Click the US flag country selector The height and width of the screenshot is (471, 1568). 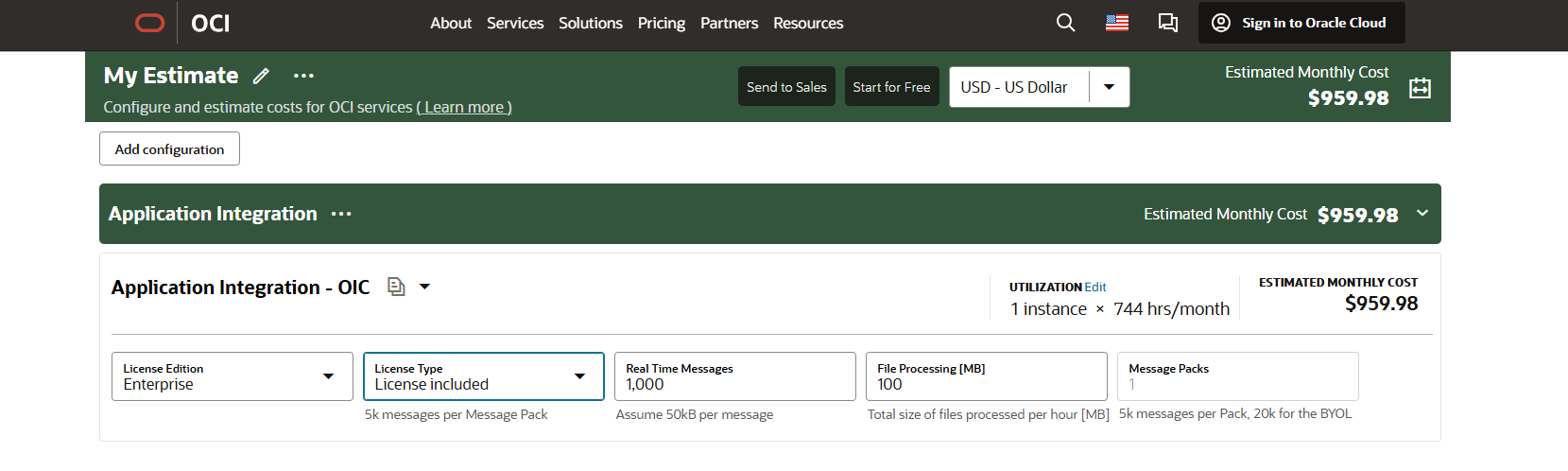coord(1116,23)
